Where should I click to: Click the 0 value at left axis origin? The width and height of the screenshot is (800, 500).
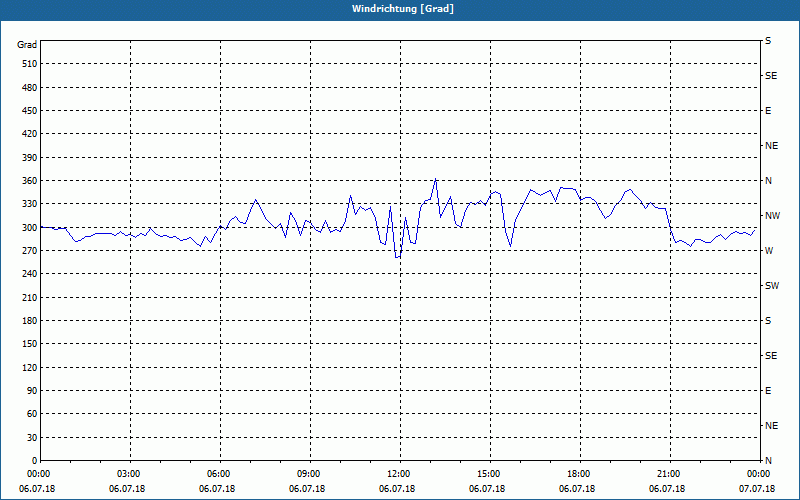[35, 460]
